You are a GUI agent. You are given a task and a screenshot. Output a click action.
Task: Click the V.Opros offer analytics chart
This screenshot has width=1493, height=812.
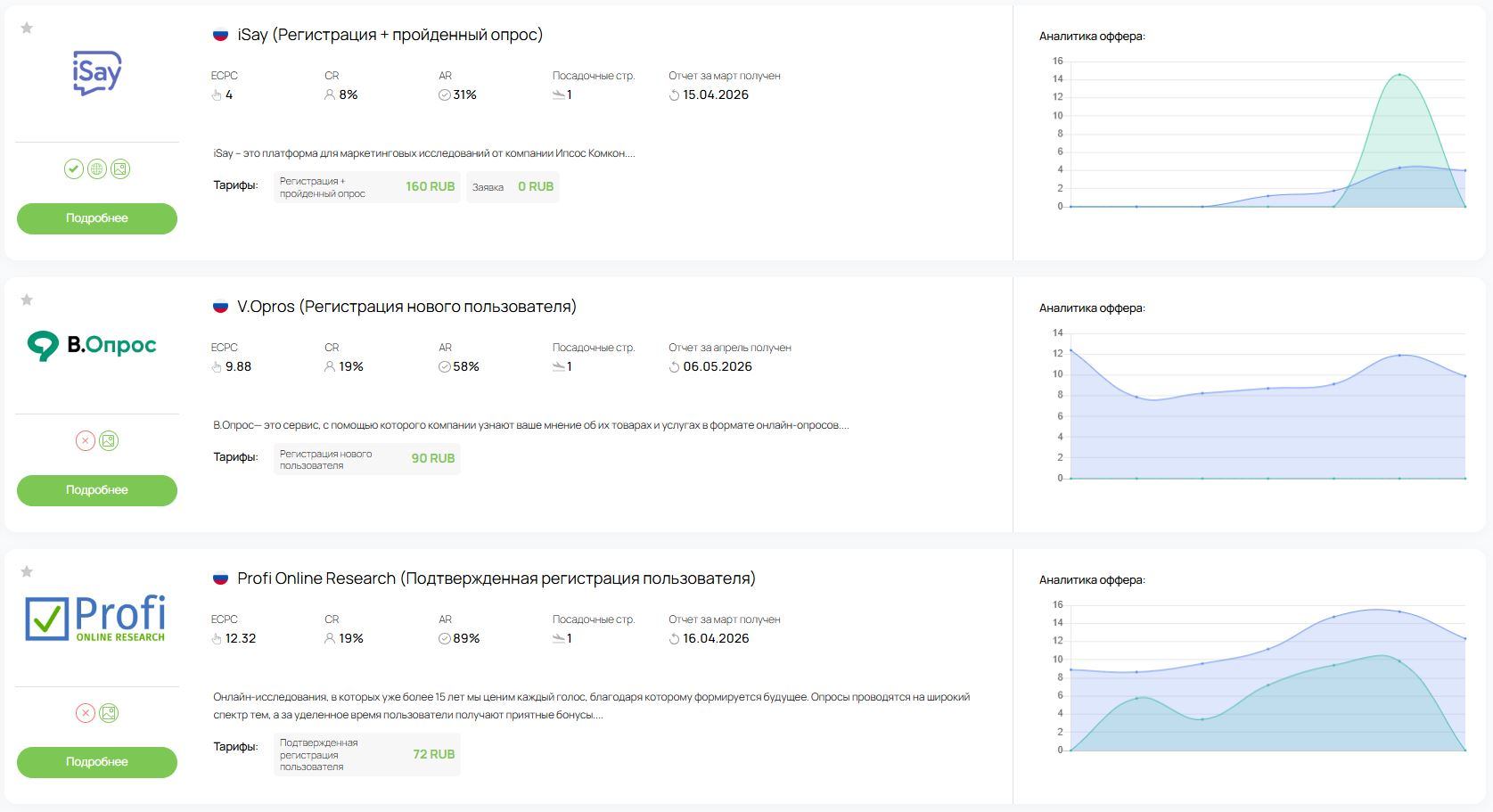pos(1259,406)
